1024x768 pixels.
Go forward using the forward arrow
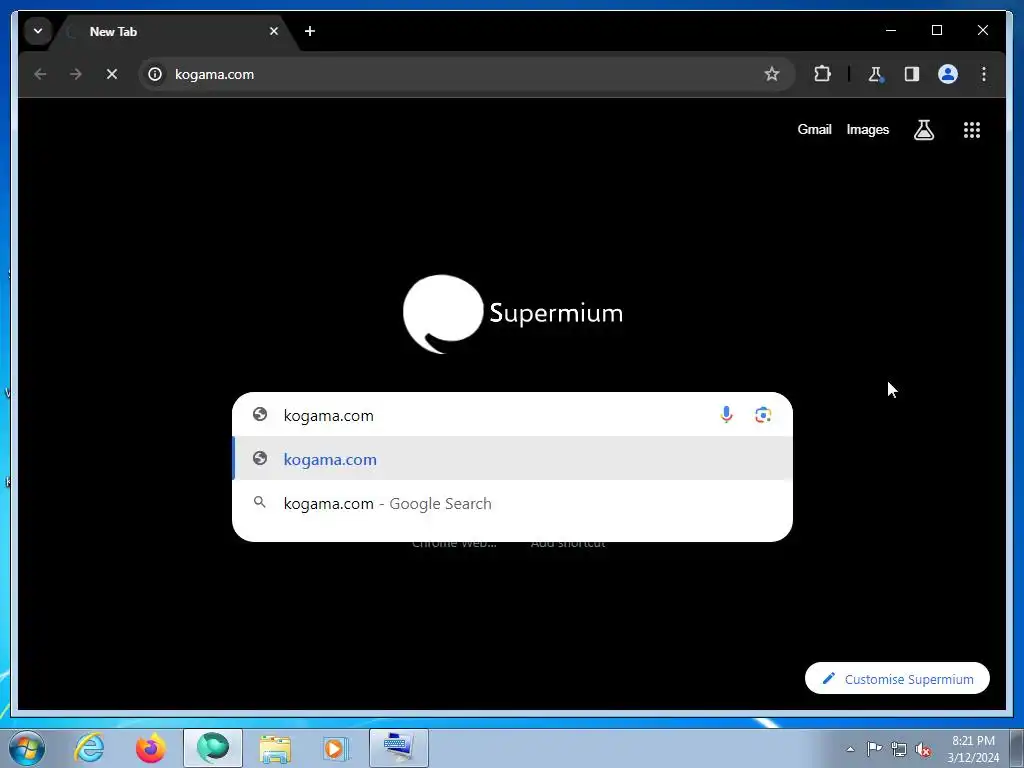pos(76,74)
